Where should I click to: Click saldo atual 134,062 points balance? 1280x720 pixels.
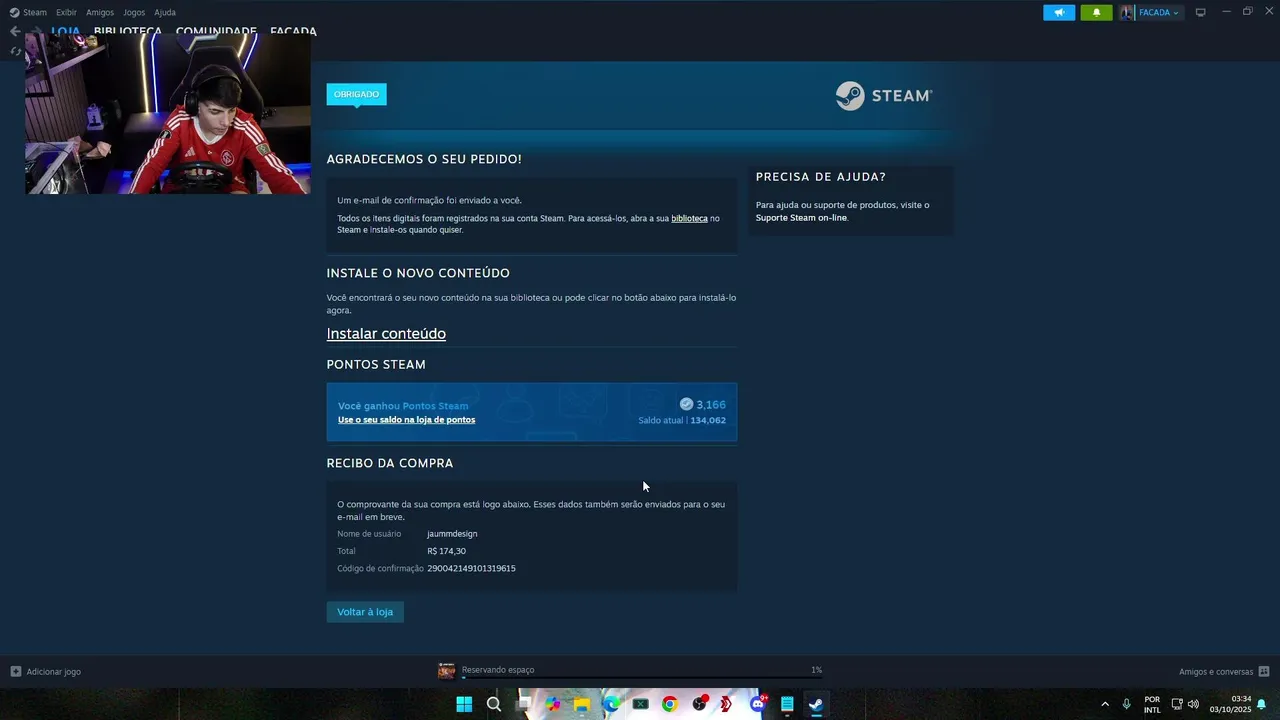tap(682, 420)
